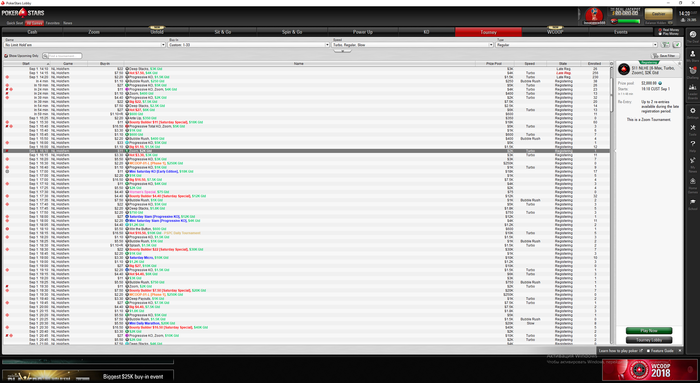The height and width of the screenshot is (383, 700).
Task: Switch to the Unfold tab
Action: 157,32
